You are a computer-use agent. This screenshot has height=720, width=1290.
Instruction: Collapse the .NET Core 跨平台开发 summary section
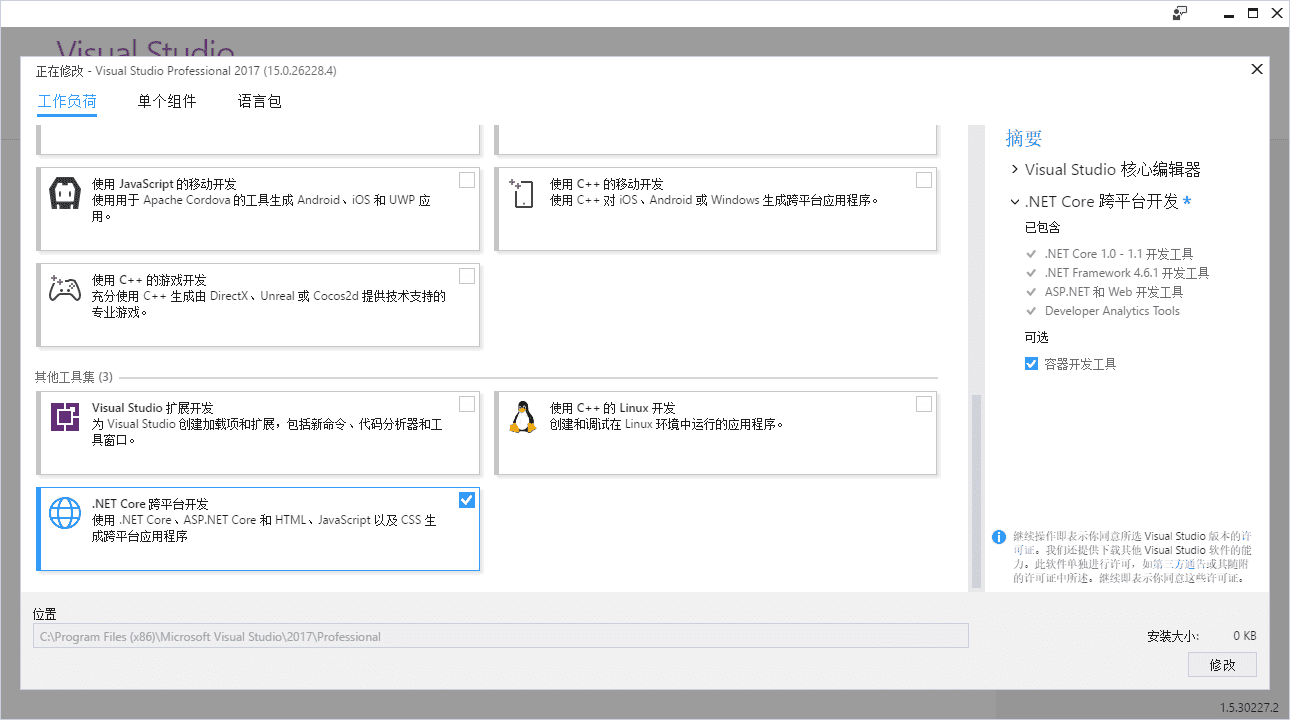(1015, 202)
